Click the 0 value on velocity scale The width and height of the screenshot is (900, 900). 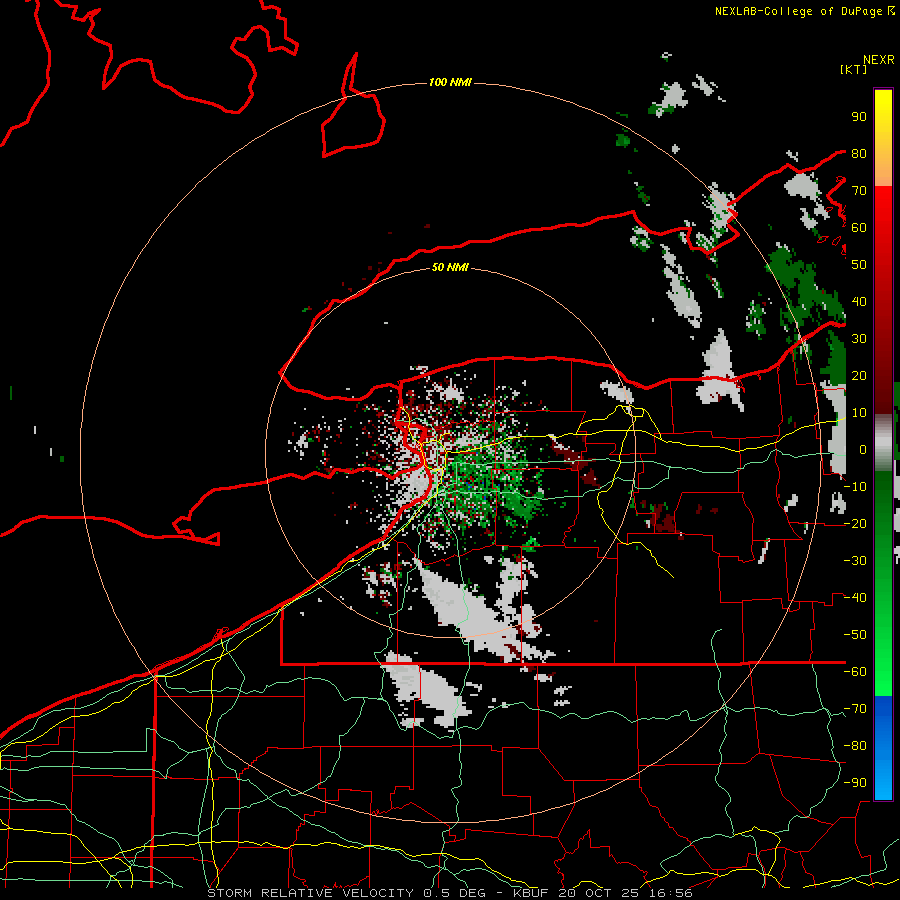pyautogui.click(x=863, y=449)
